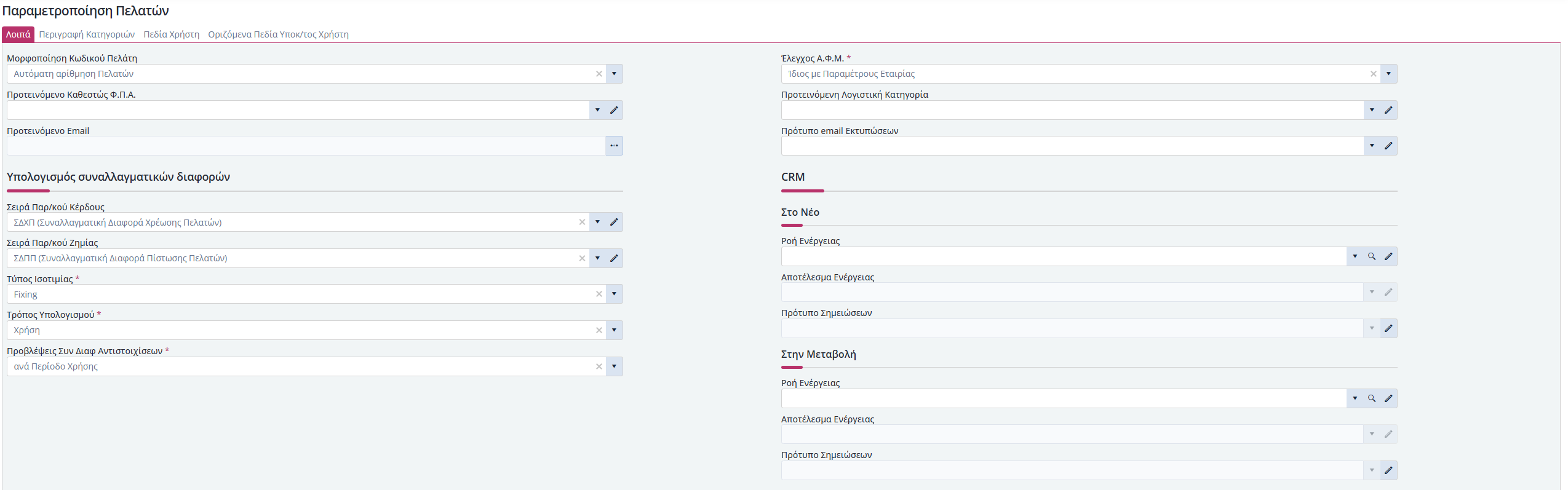Focus the Προτεινόμενο Email field

tap(306, 146)
